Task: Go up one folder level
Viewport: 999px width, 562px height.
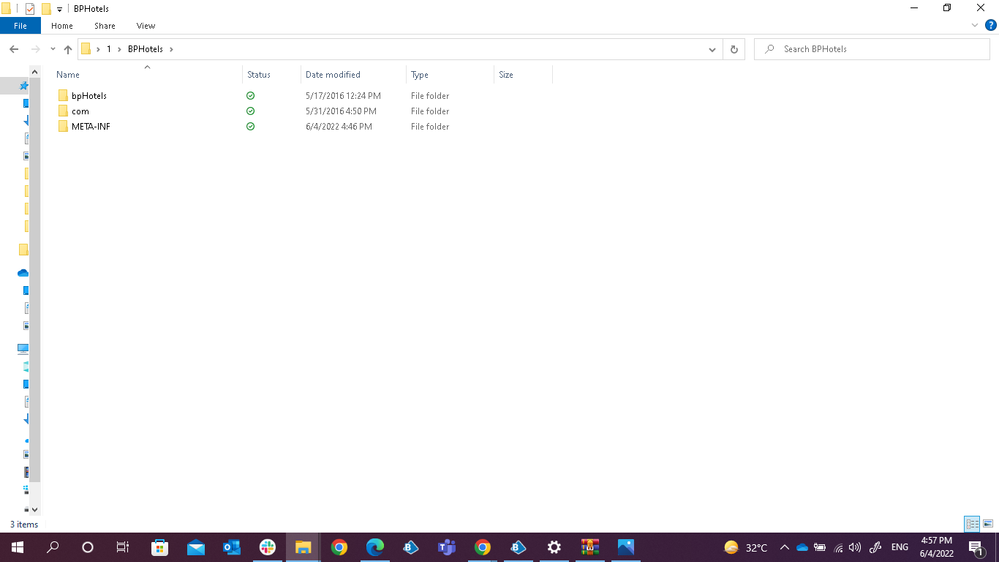Action: point(68,49)
